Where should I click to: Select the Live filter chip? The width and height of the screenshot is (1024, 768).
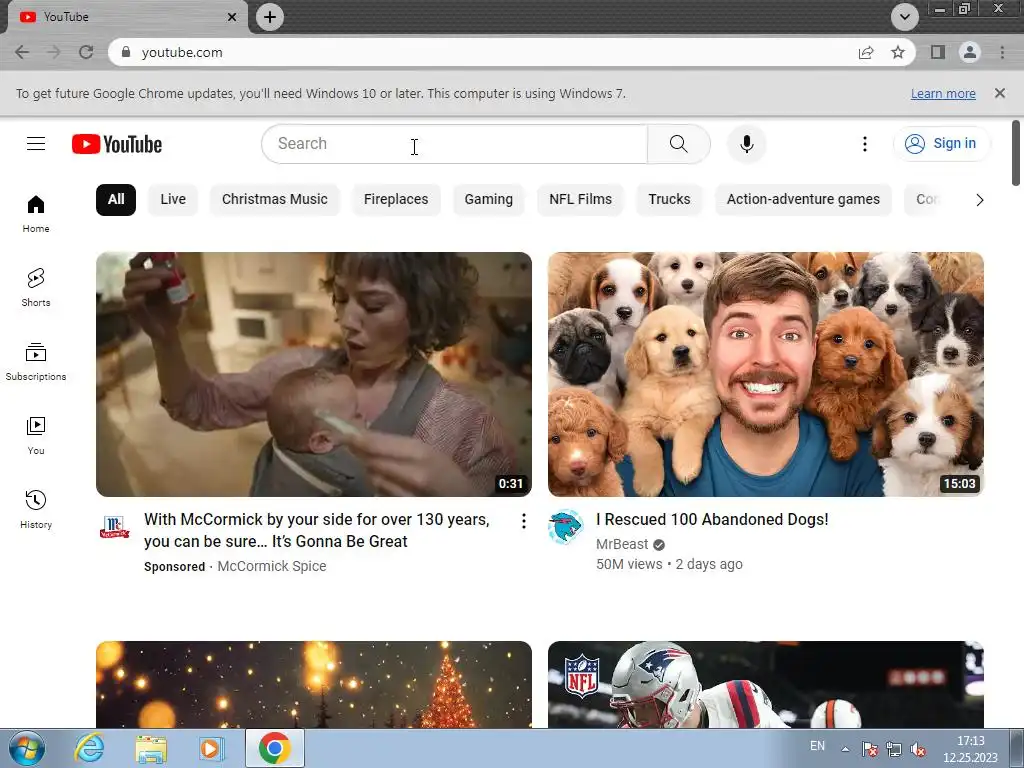click(173, 199)
